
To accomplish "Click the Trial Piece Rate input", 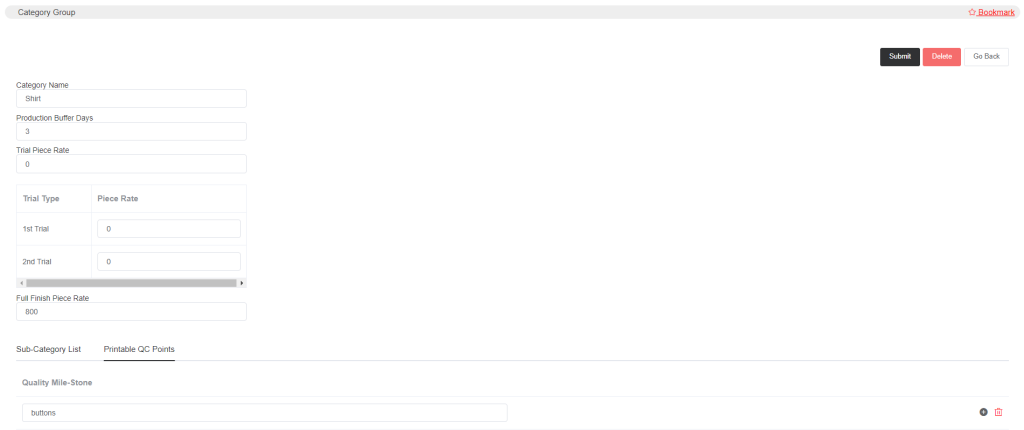I will point(131,164).
